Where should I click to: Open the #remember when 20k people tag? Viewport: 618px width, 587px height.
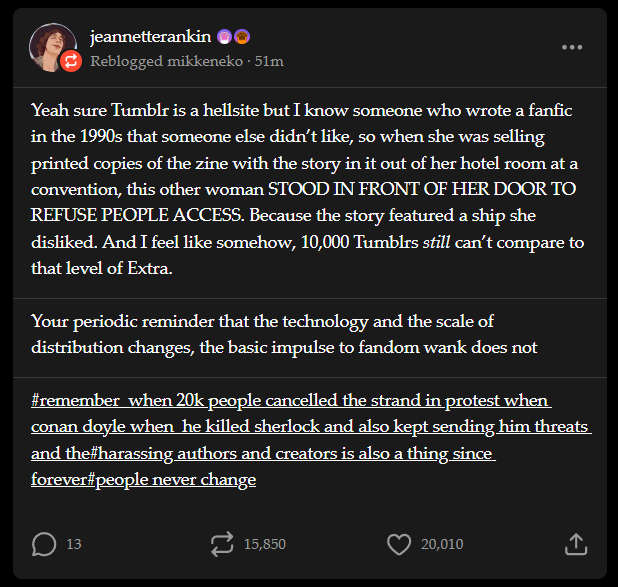pyautogui.click(x=291, y=401)
